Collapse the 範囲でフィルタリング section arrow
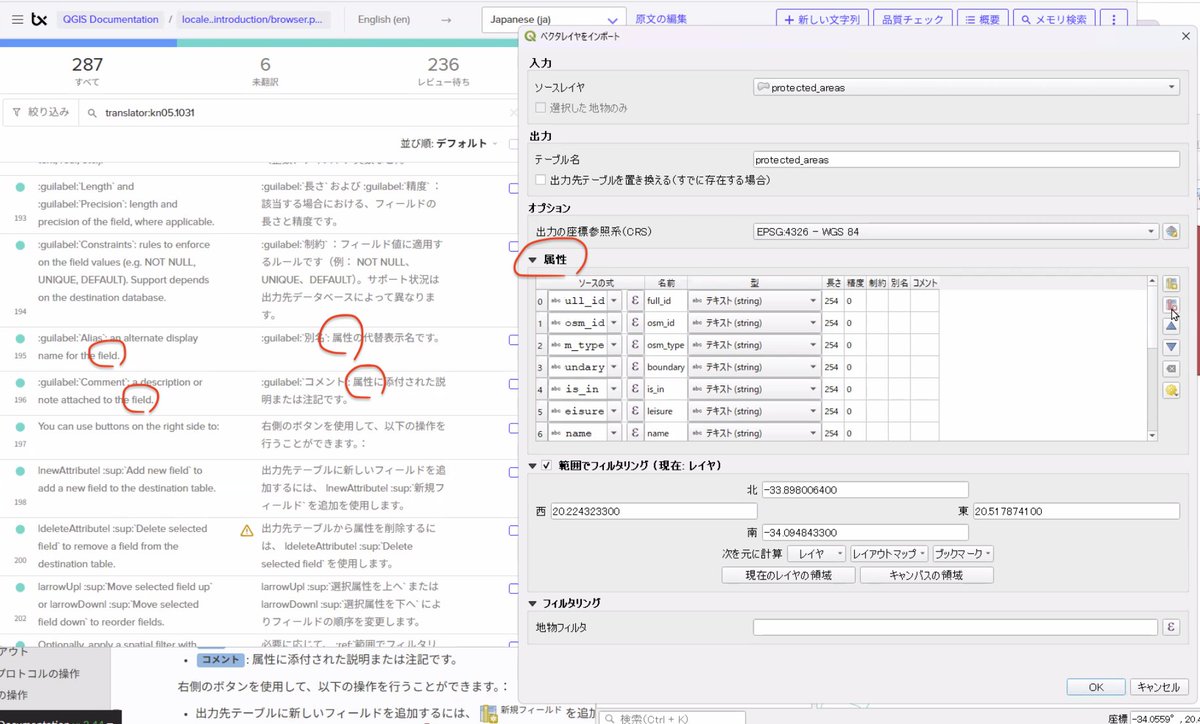This screenshot has width=1200, height=724. coord(533,465)
